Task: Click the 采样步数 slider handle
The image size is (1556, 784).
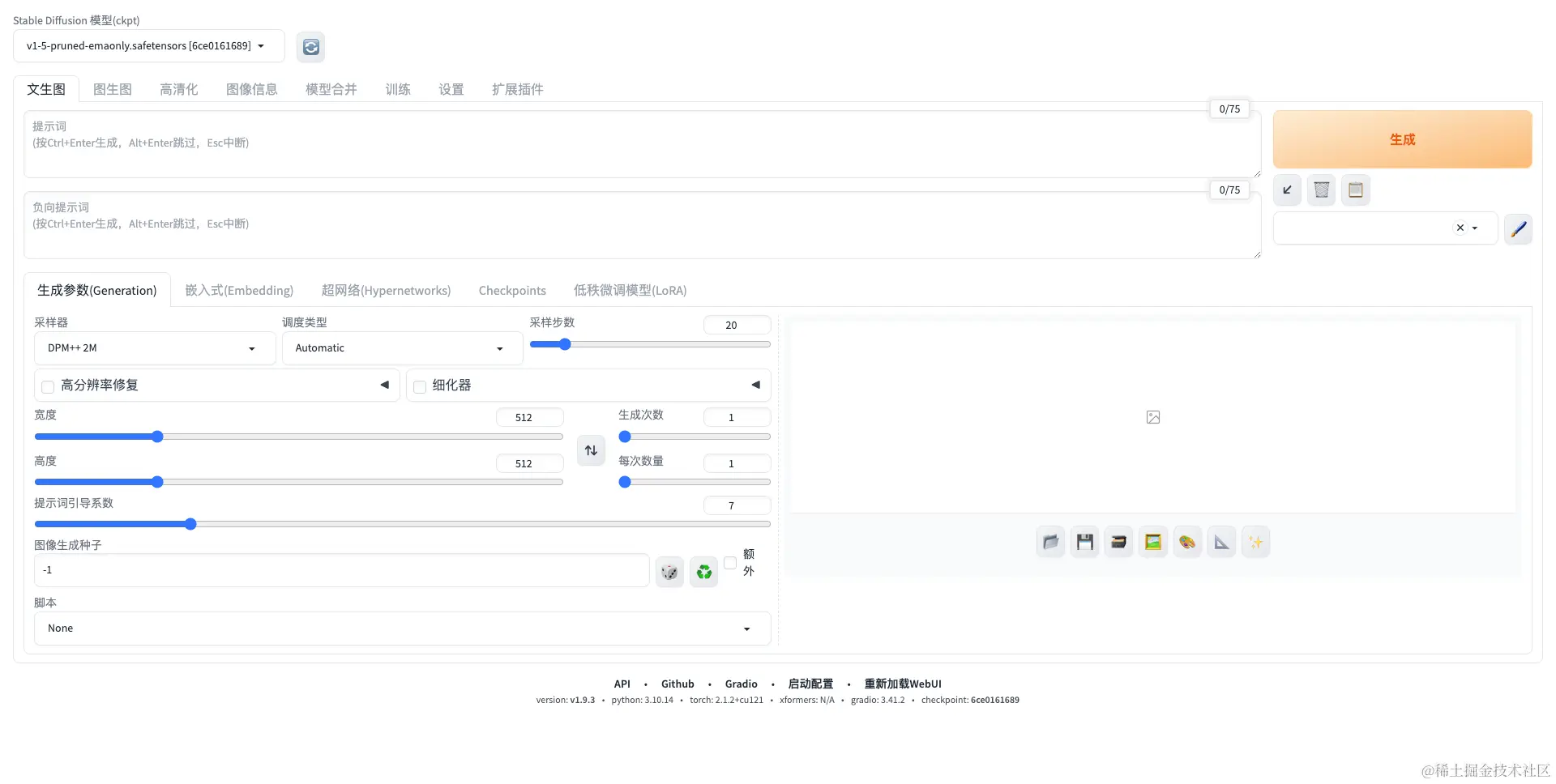Action: click(x=565, y=344)
